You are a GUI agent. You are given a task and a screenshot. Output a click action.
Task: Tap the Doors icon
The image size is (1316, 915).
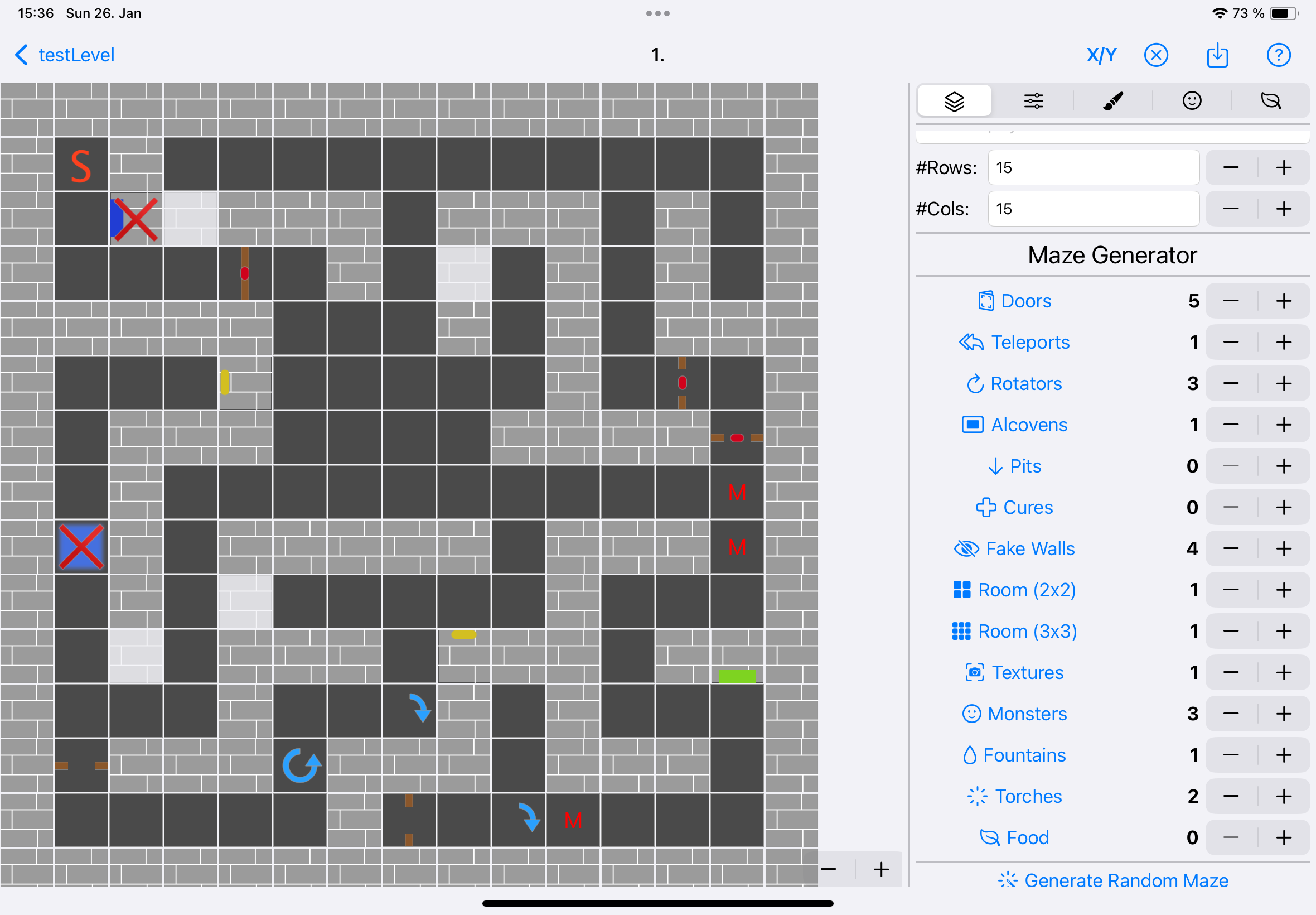pos(986,301)
